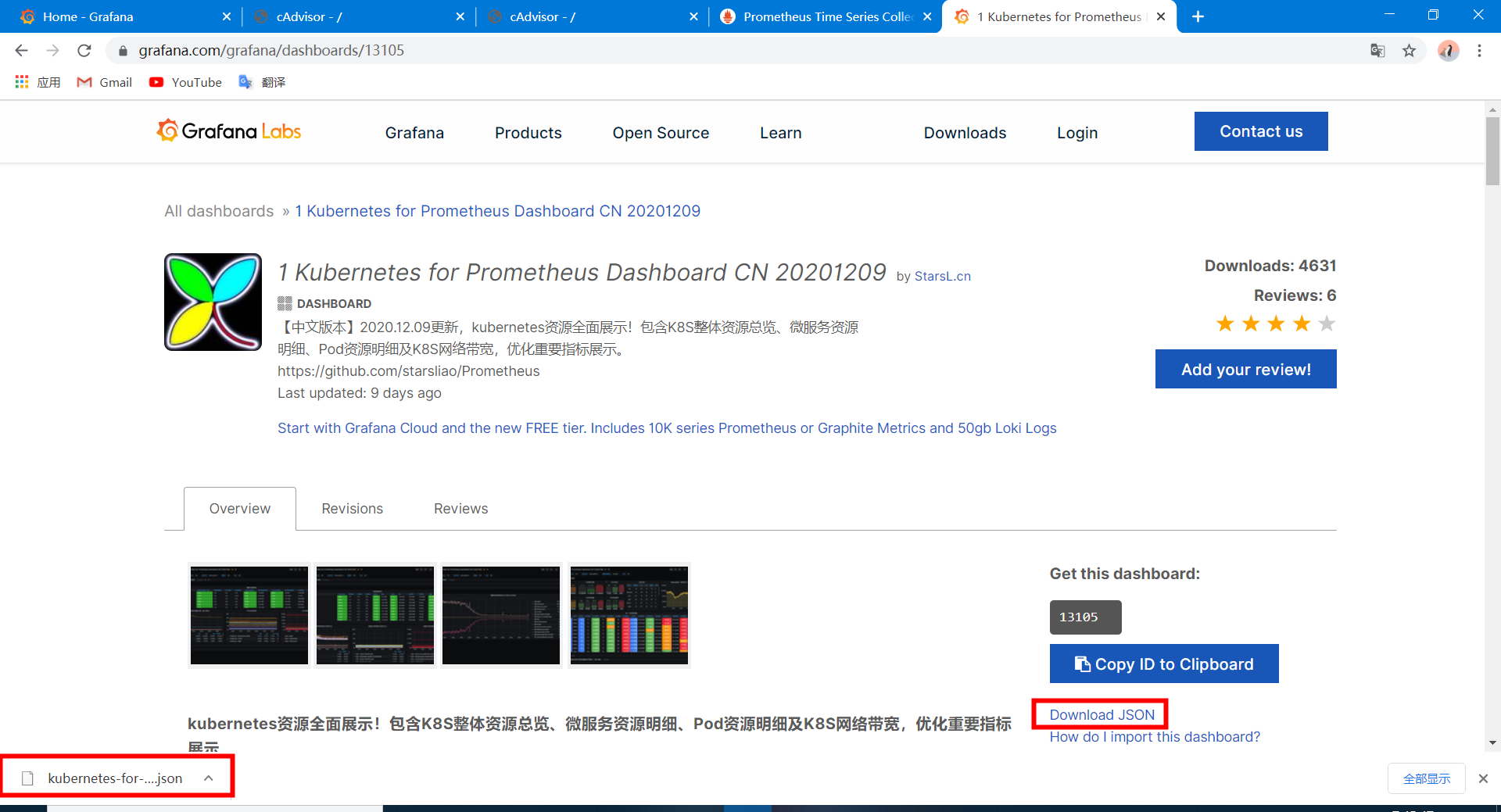Open the Products nav menu

(528, 133)
